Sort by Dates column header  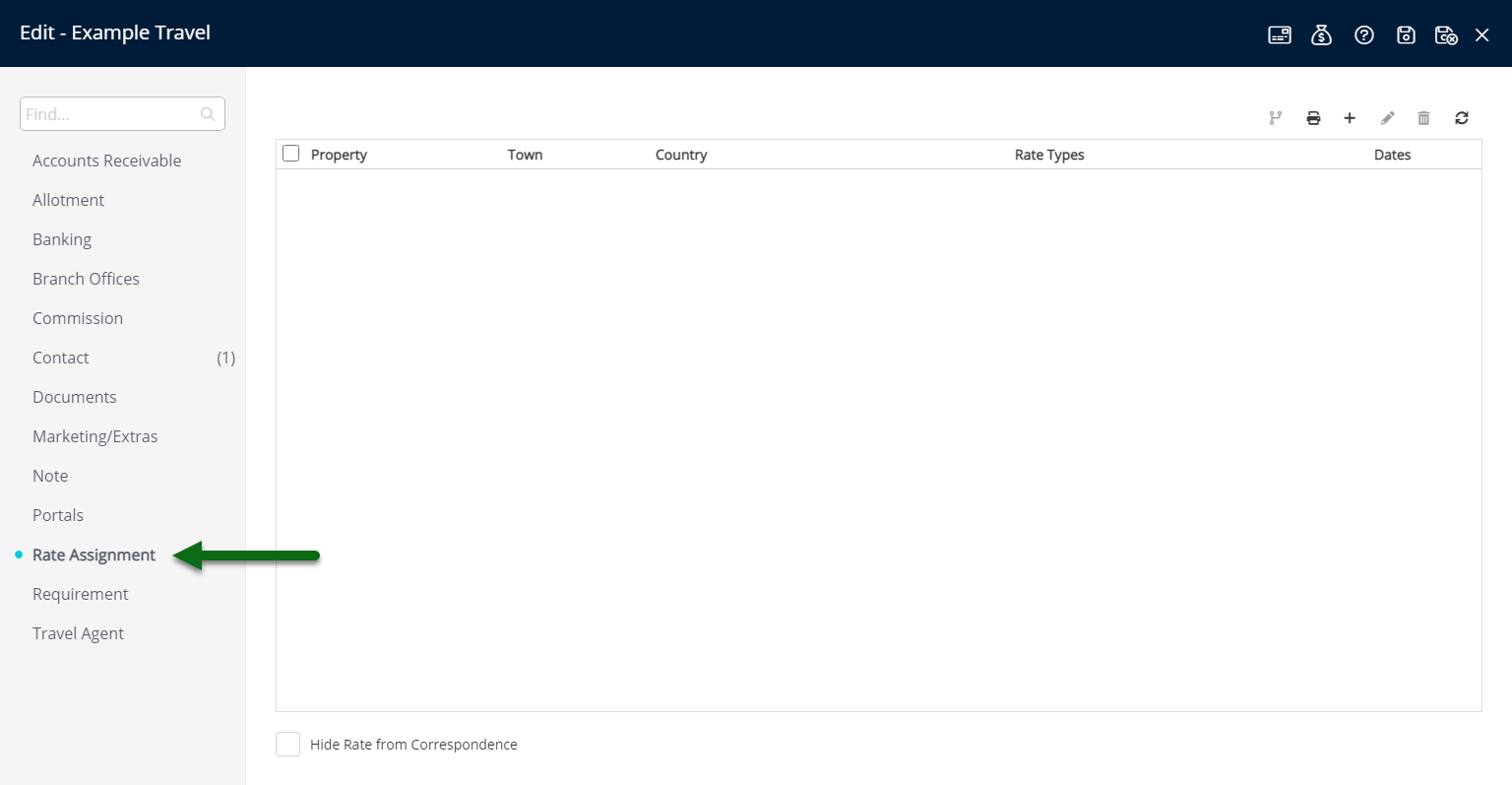coord(1393,155)
